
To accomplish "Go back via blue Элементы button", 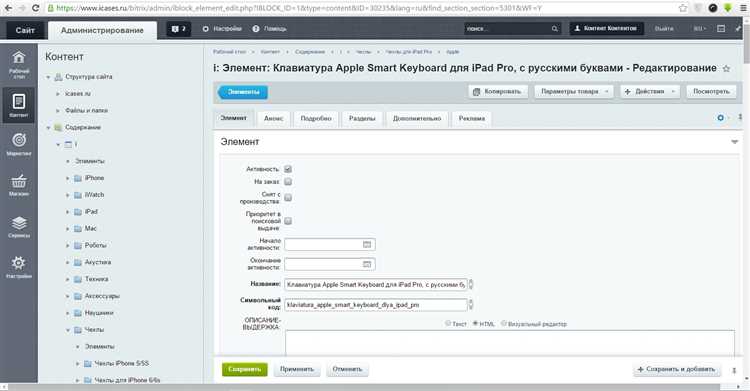I will tap(243, 92).
